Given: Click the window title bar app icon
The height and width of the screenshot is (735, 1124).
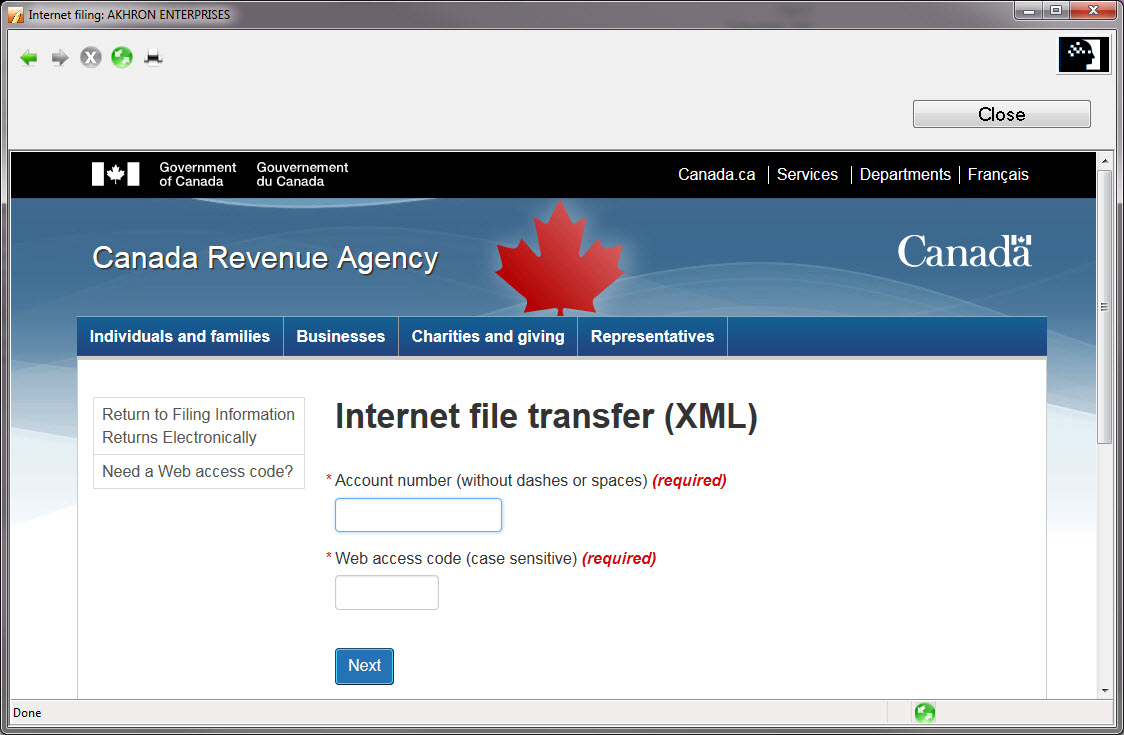Looking at the screenshot, I should tap(16, 14).
